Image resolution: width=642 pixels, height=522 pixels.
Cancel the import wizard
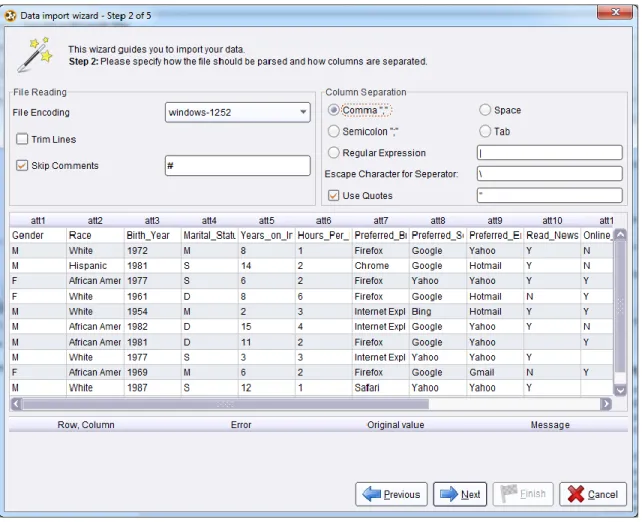tap(593, 494)
